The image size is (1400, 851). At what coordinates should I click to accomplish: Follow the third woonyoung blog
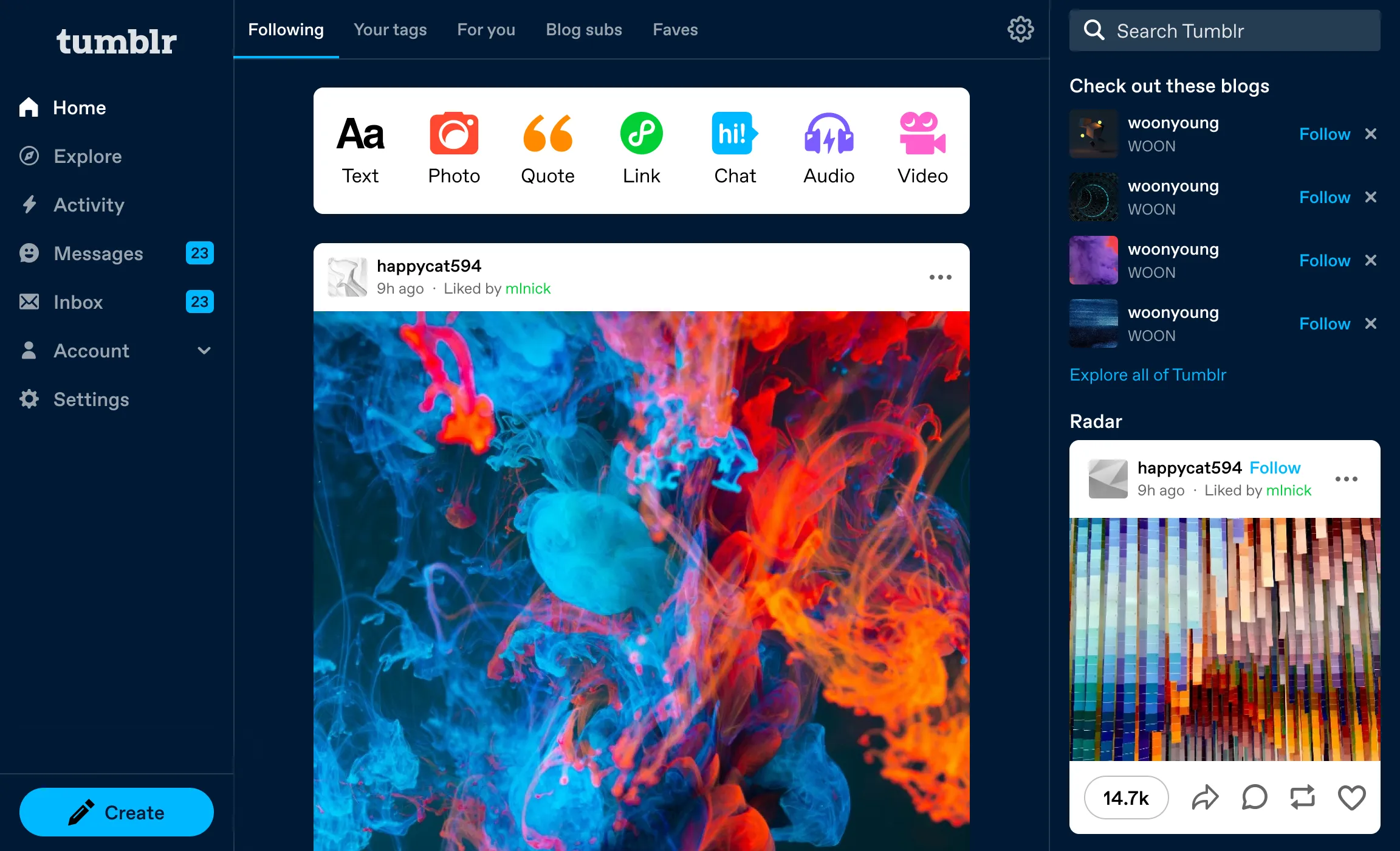1325,261
